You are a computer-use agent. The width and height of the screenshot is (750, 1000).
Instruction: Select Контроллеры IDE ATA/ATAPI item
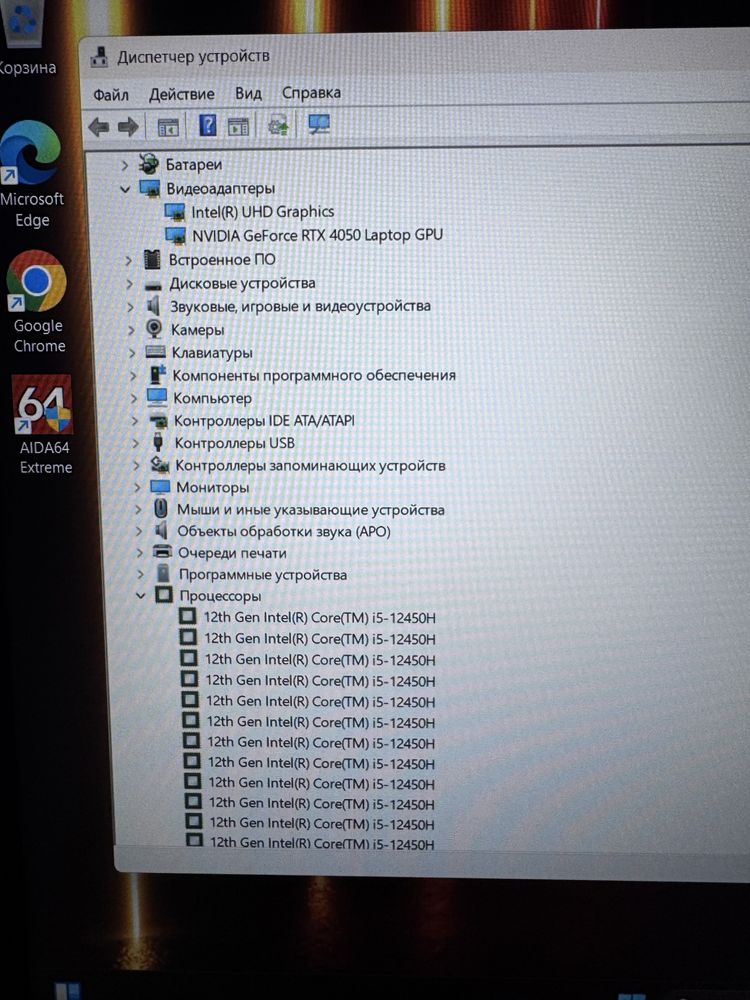(264, 421)
